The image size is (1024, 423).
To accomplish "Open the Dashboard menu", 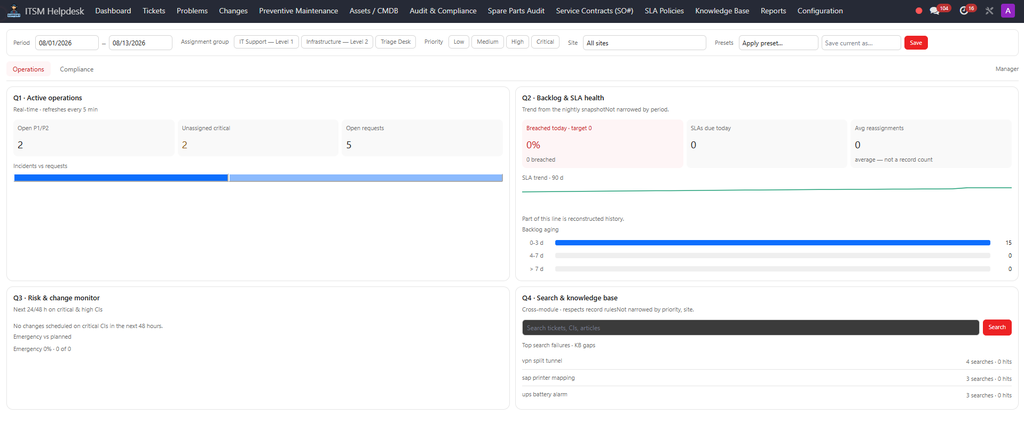I will [113, 10].
